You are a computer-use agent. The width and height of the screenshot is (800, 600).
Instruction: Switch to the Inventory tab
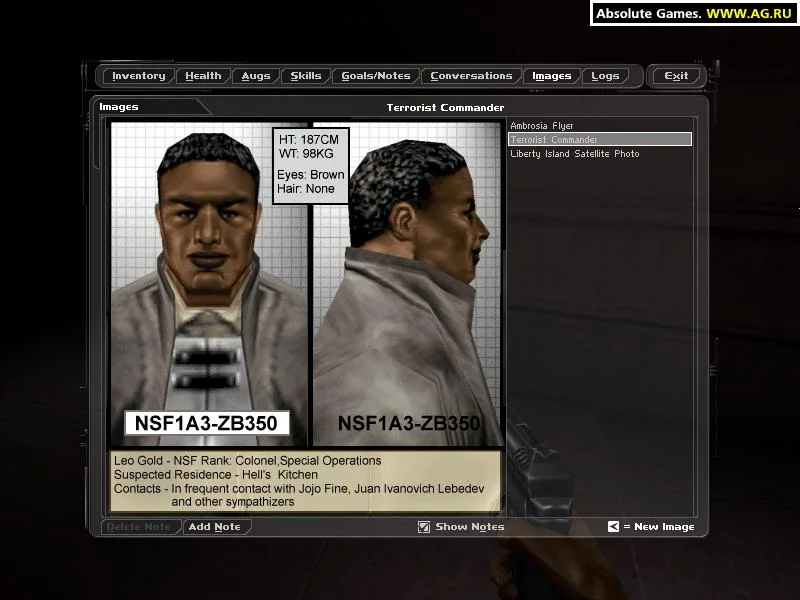pos(138,75)
